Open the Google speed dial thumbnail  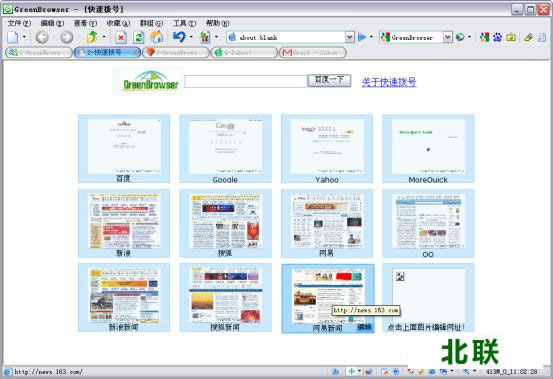tap(225, 146)
